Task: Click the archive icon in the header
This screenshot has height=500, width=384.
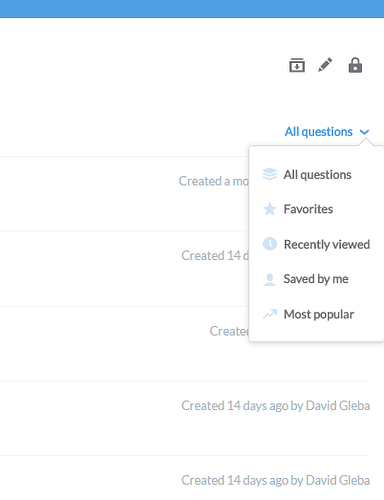Action: tap(297, 65)
